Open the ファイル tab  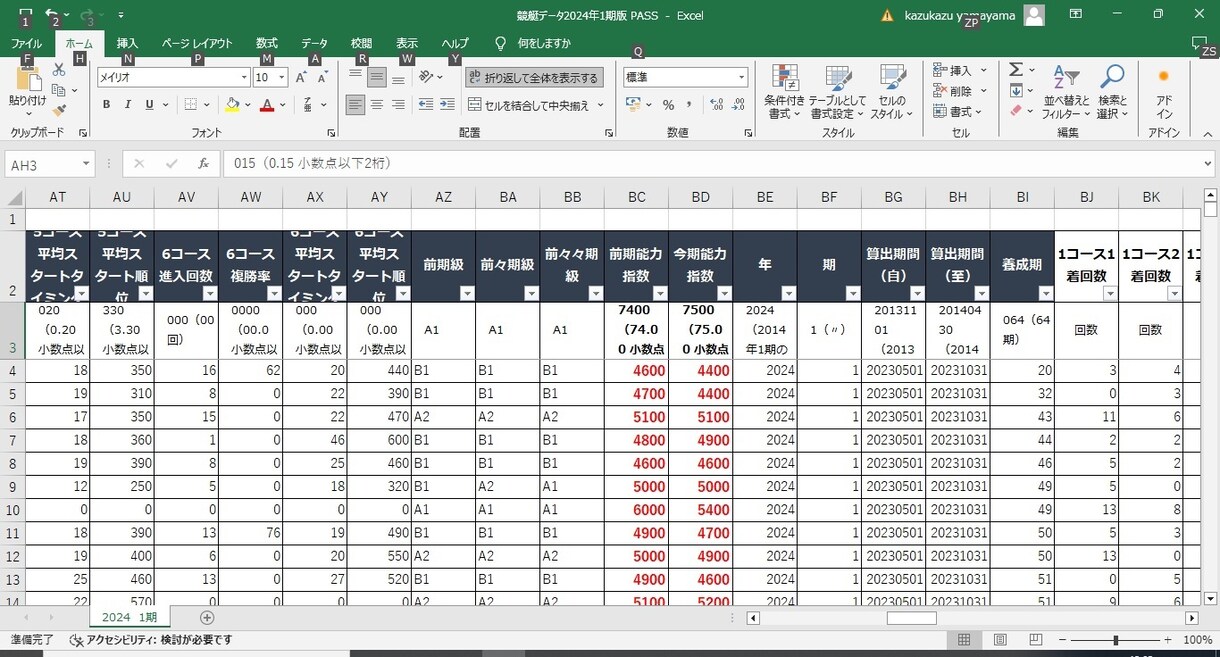click(26, 43)
